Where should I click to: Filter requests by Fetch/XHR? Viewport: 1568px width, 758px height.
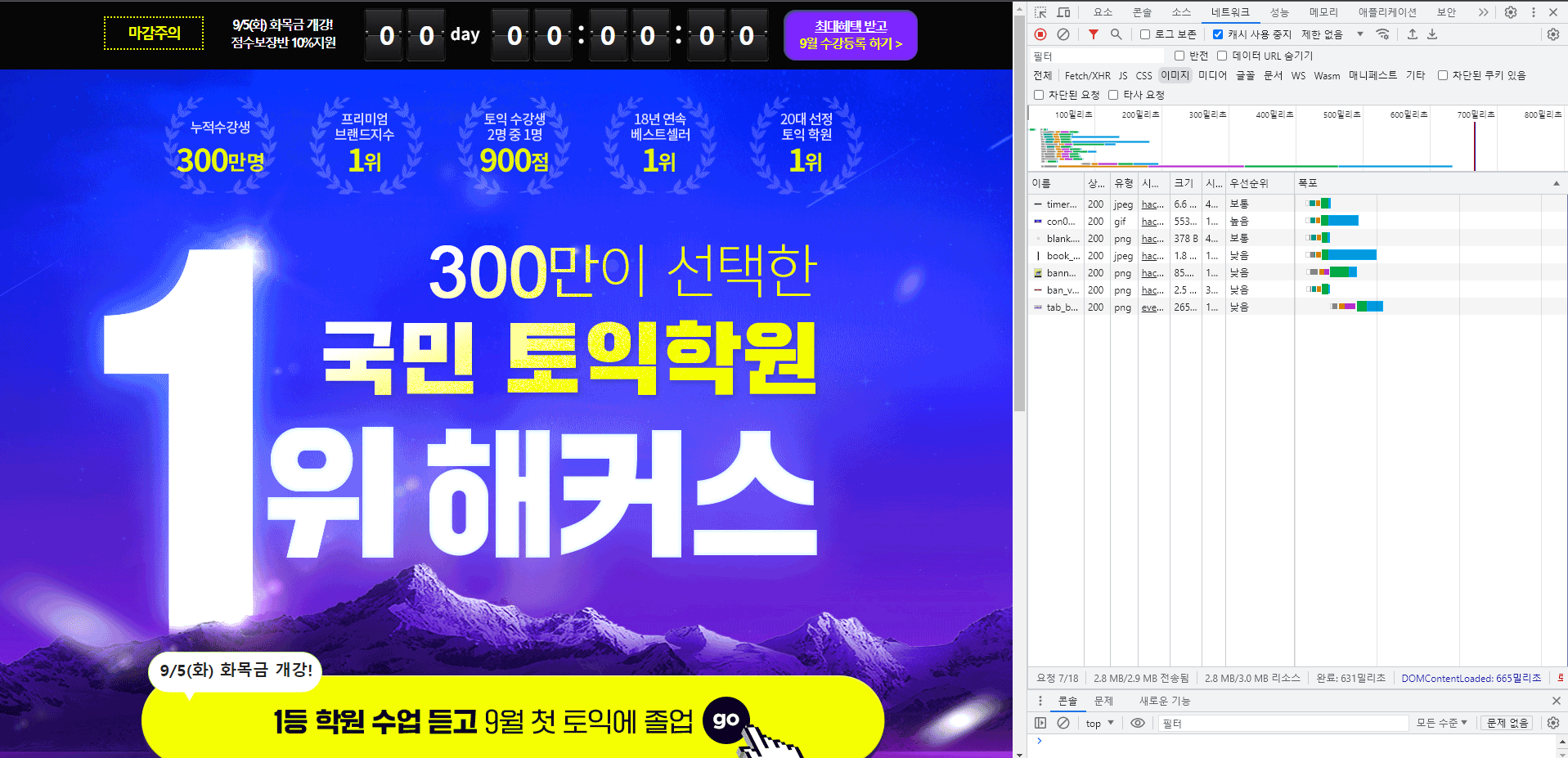pyautogui.click(x=1088, y=75)
